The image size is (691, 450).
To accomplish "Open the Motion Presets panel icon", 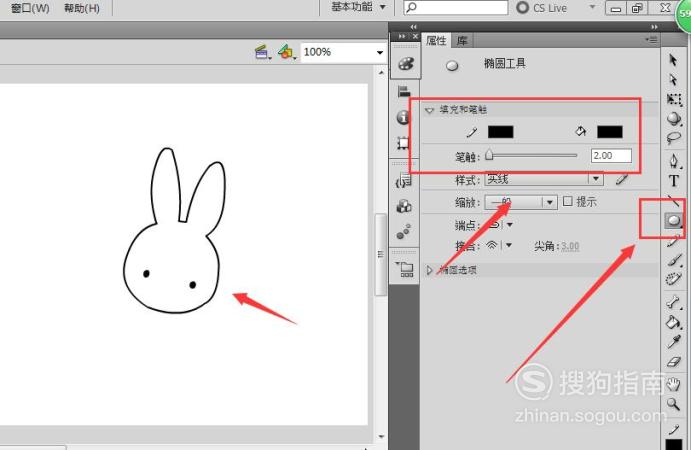I will [404, 231].
